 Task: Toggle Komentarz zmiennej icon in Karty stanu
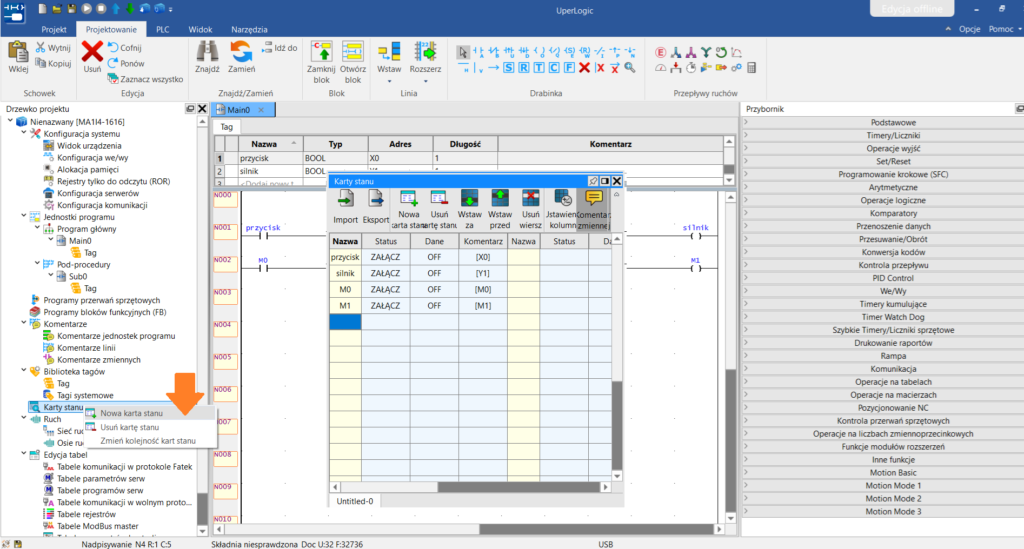pos(594,198)
